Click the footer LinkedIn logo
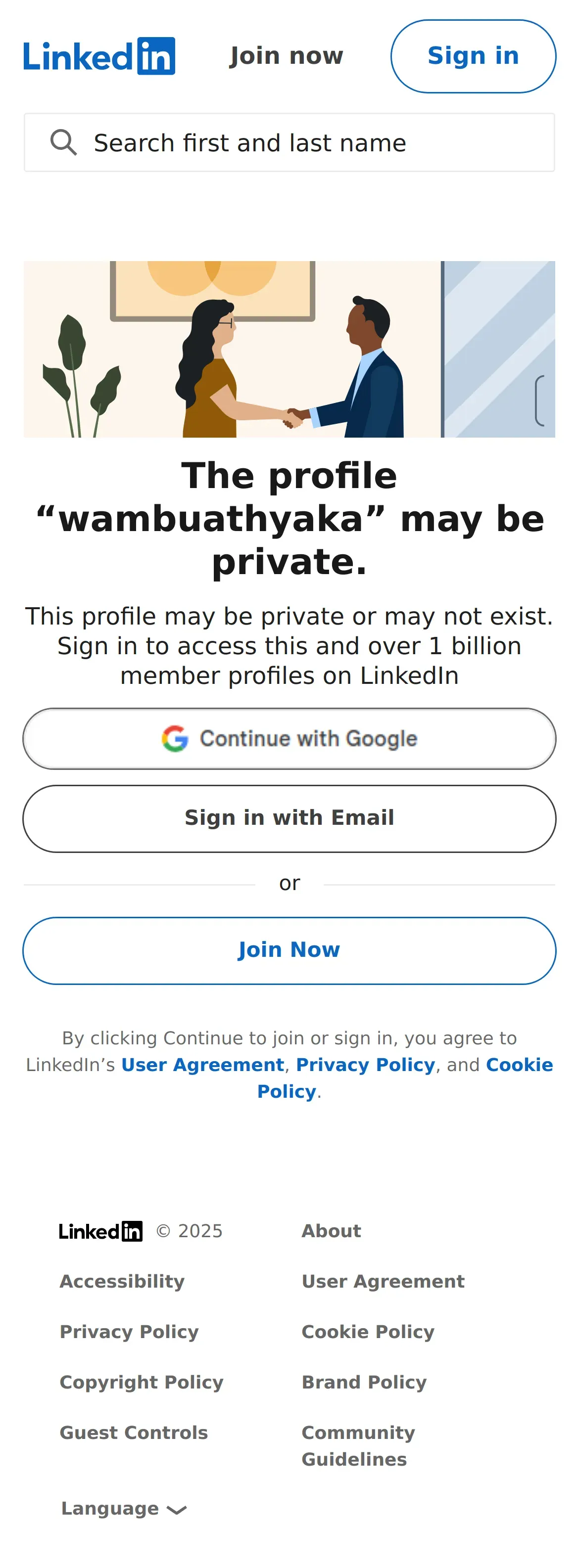Image resolution: width=579 pixels, height=1568 pixels. [x=100, y=1231]
